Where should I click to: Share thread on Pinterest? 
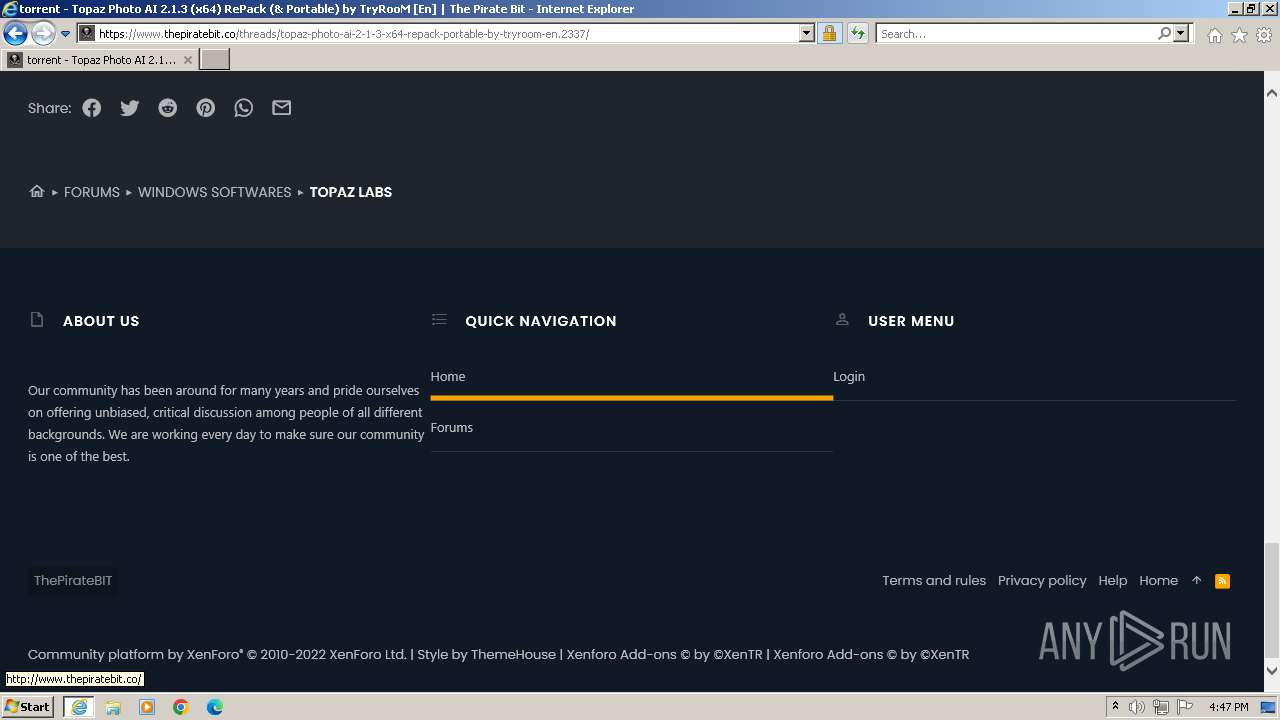(206, 108)
